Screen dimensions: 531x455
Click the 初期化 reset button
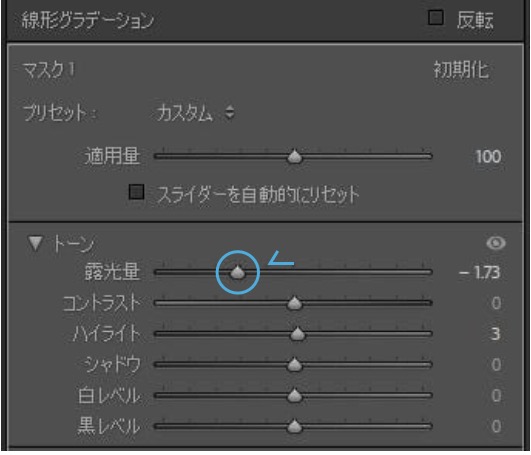461,70
